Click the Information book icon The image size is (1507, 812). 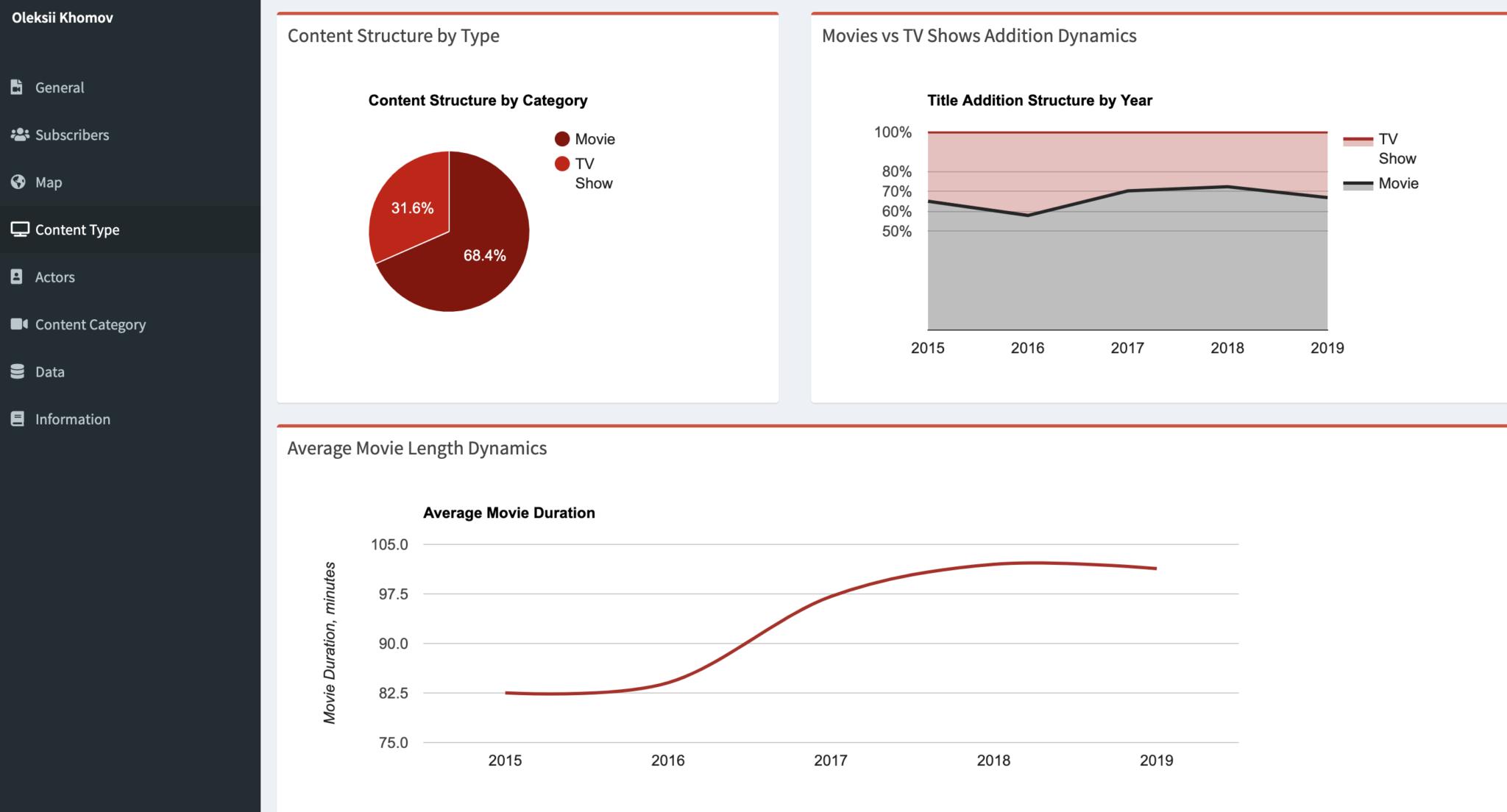click(x=18, y=419)
